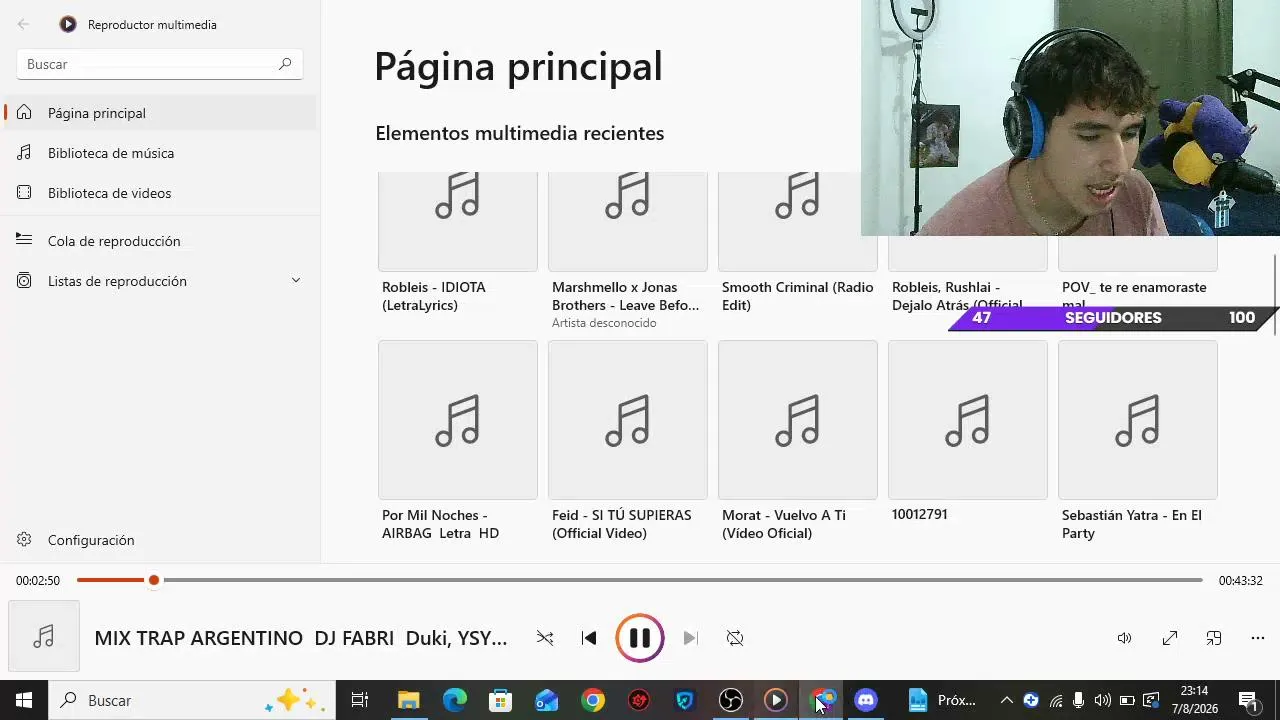Skip to the previous track
The width and height of the screenshot is (1280, 720).
click(589, 638)
